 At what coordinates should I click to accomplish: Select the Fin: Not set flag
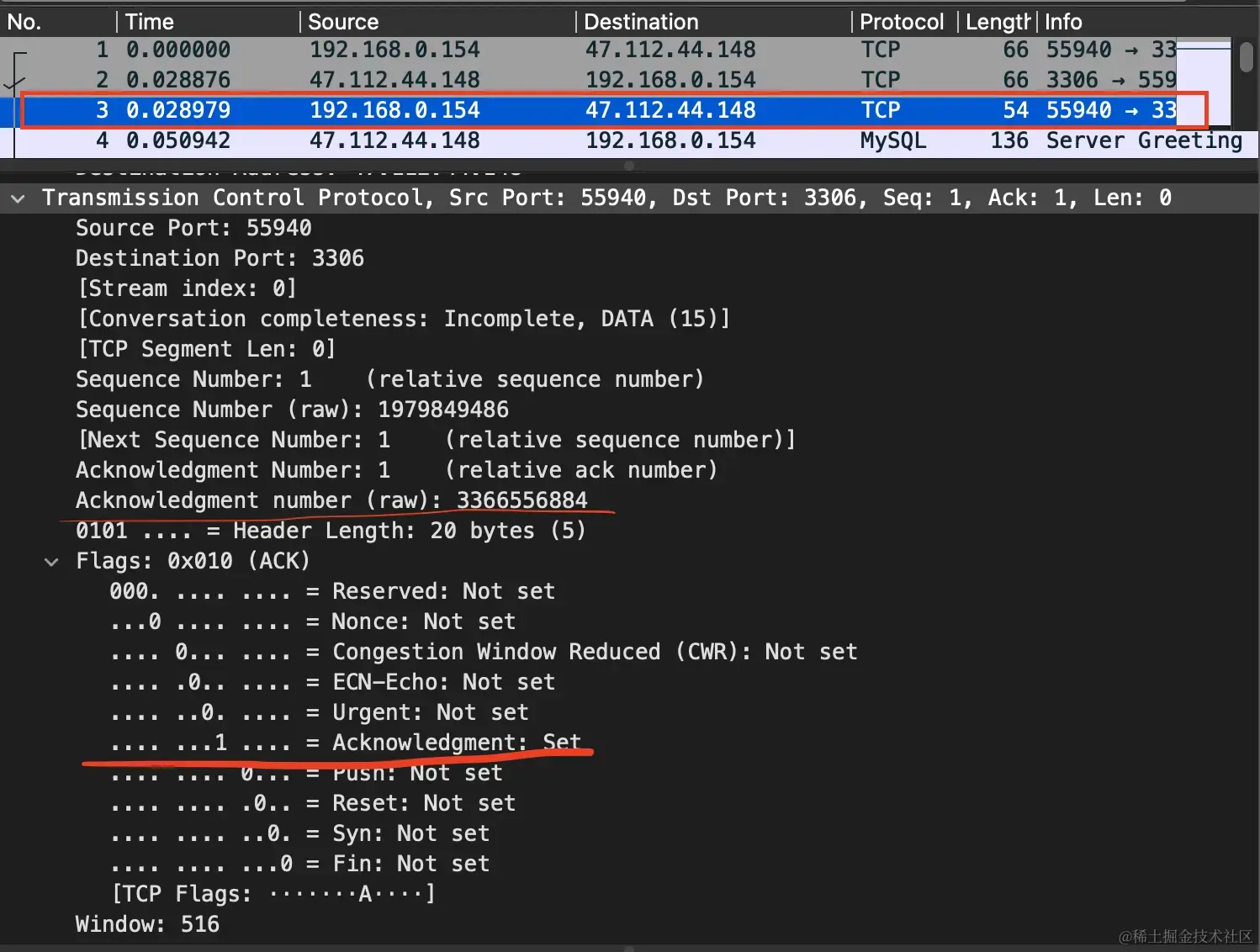click(x=299, y=864)
